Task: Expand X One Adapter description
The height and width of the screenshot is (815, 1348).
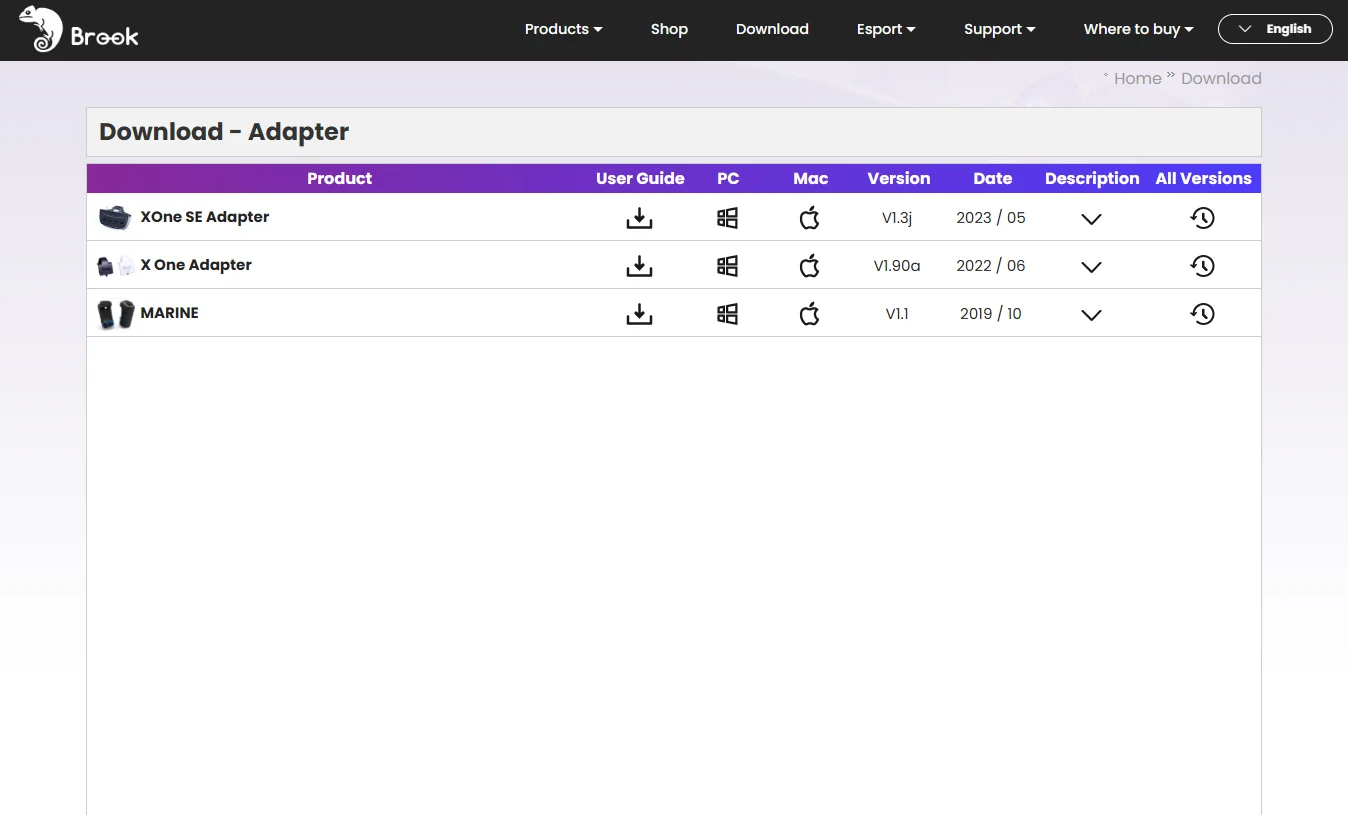Action: [1091, 267]
